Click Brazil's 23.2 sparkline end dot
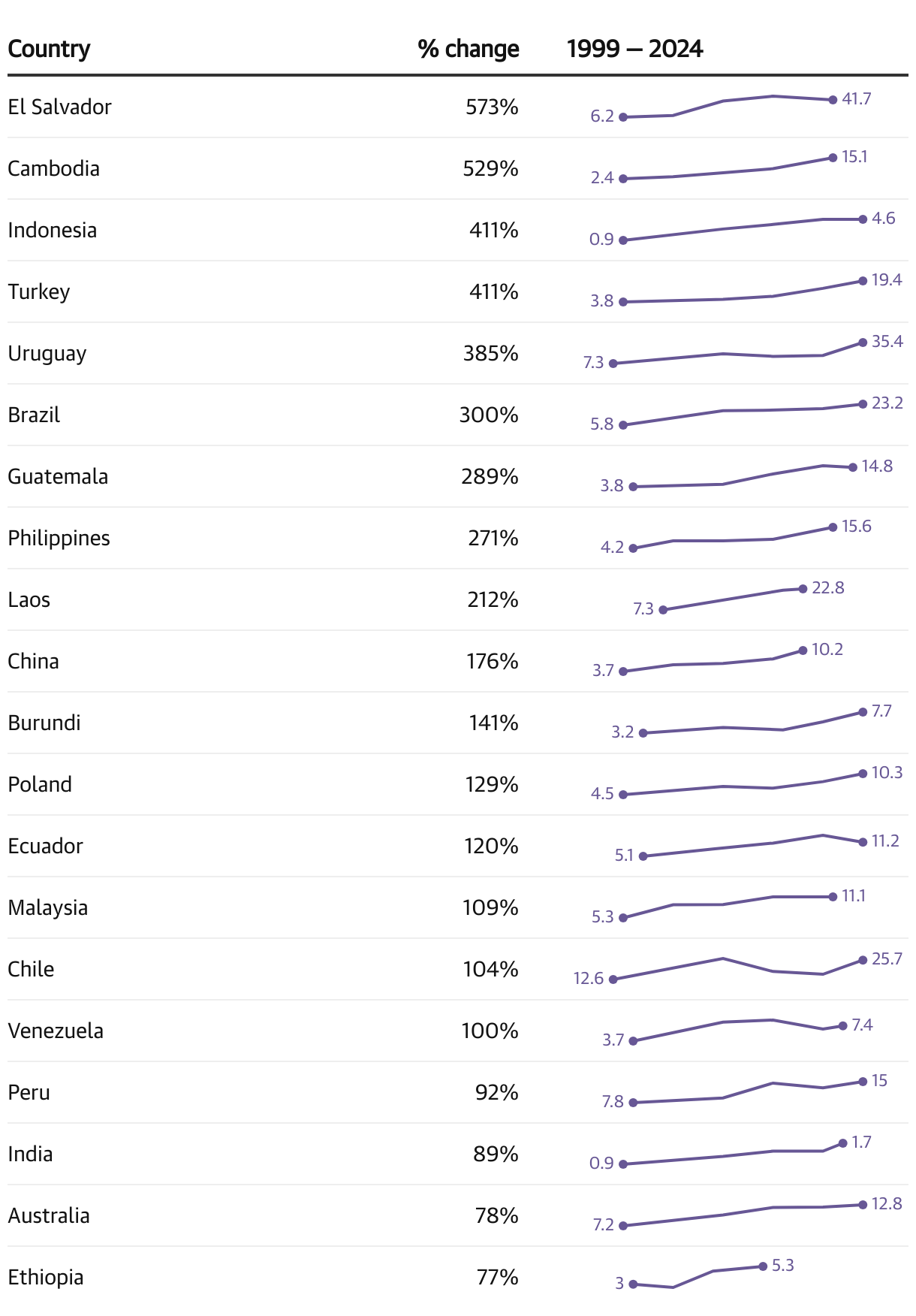This screenshot has height=1316, width=916. (x=863, y=404)
